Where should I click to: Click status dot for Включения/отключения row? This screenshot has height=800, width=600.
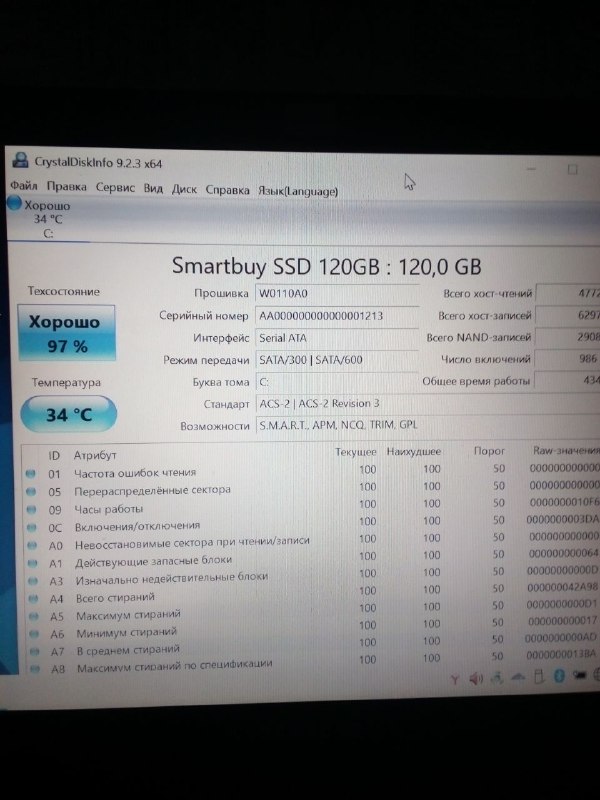click(x=32, y=528)
